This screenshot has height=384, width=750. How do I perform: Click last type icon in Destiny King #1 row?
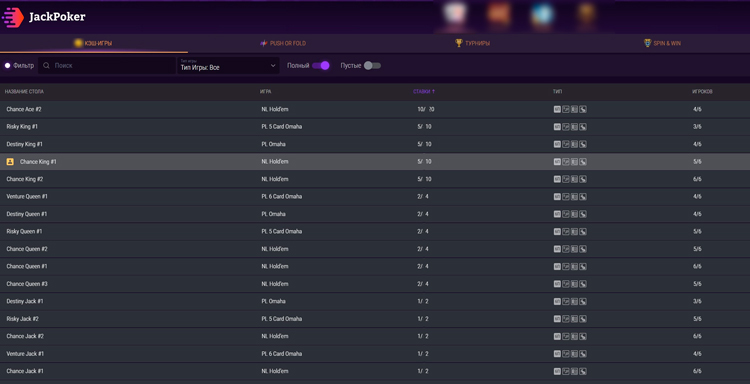pos(583,144)
